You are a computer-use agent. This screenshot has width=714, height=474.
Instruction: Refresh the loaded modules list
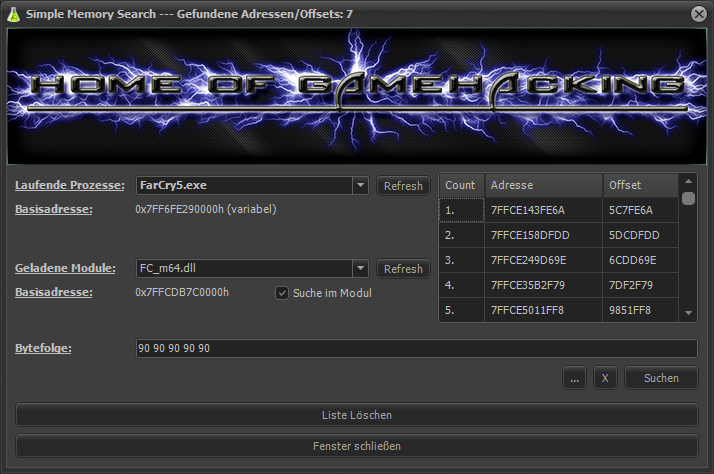403,269
